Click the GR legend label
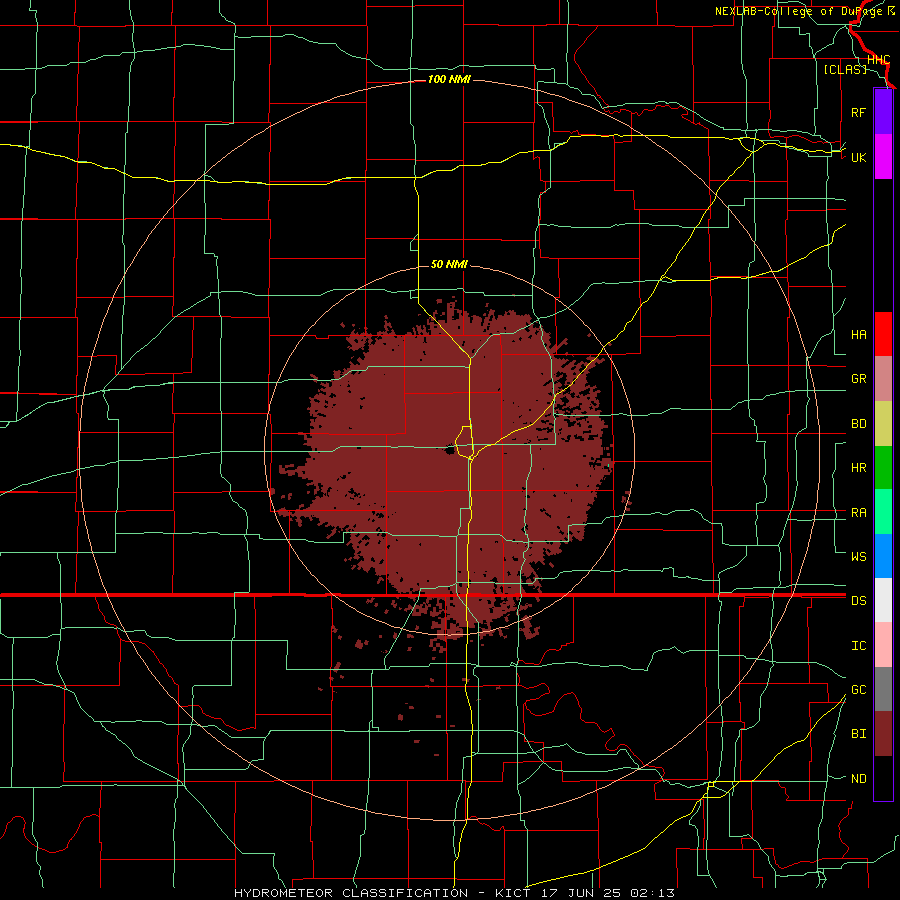The width and height of the screenshot is (900, 900). click(x=858, y=379)
